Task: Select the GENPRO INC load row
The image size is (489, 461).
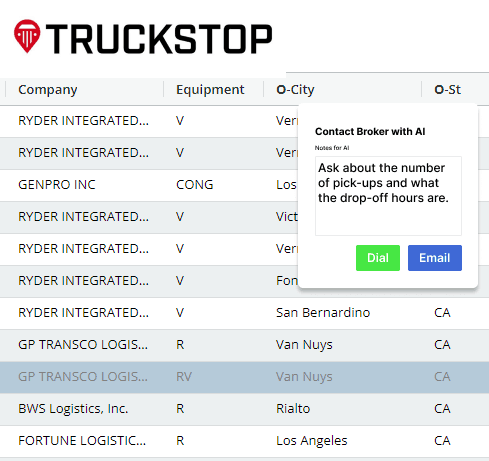Action: tap(148, 185)
